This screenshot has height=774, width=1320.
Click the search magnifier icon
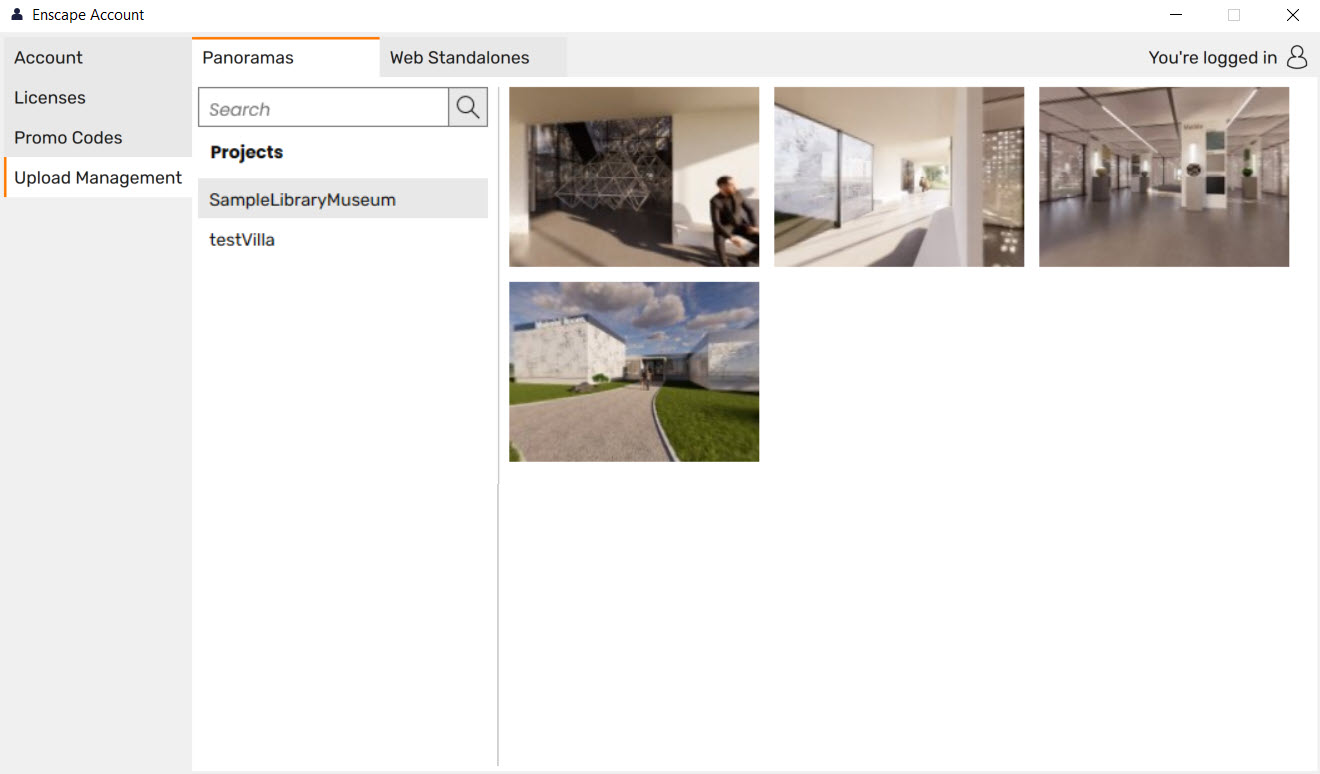point(467,107)
